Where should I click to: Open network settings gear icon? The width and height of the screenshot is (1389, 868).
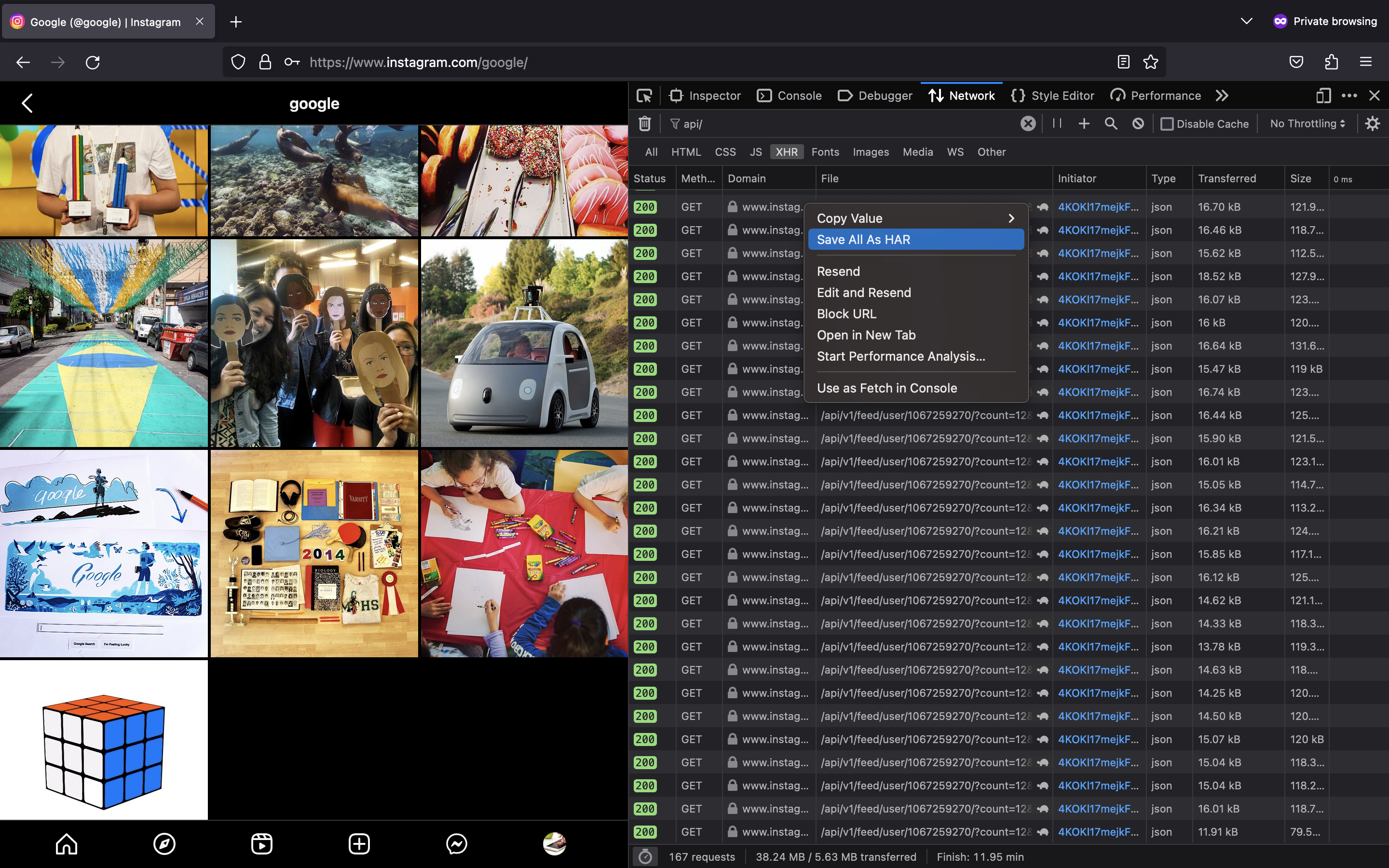coord(1372,123)
